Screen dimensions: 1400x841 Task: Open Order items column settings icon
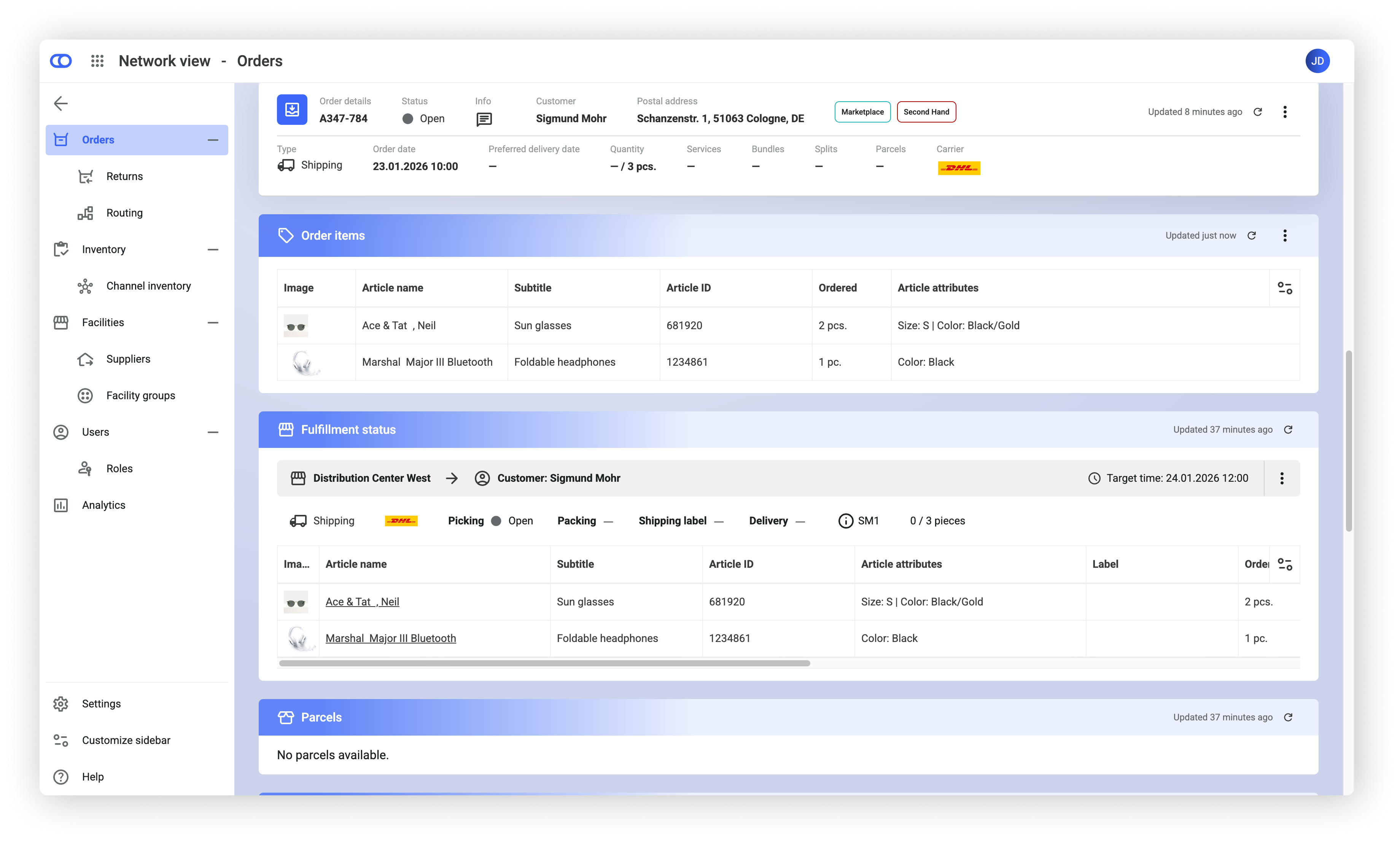(1284, 288)
